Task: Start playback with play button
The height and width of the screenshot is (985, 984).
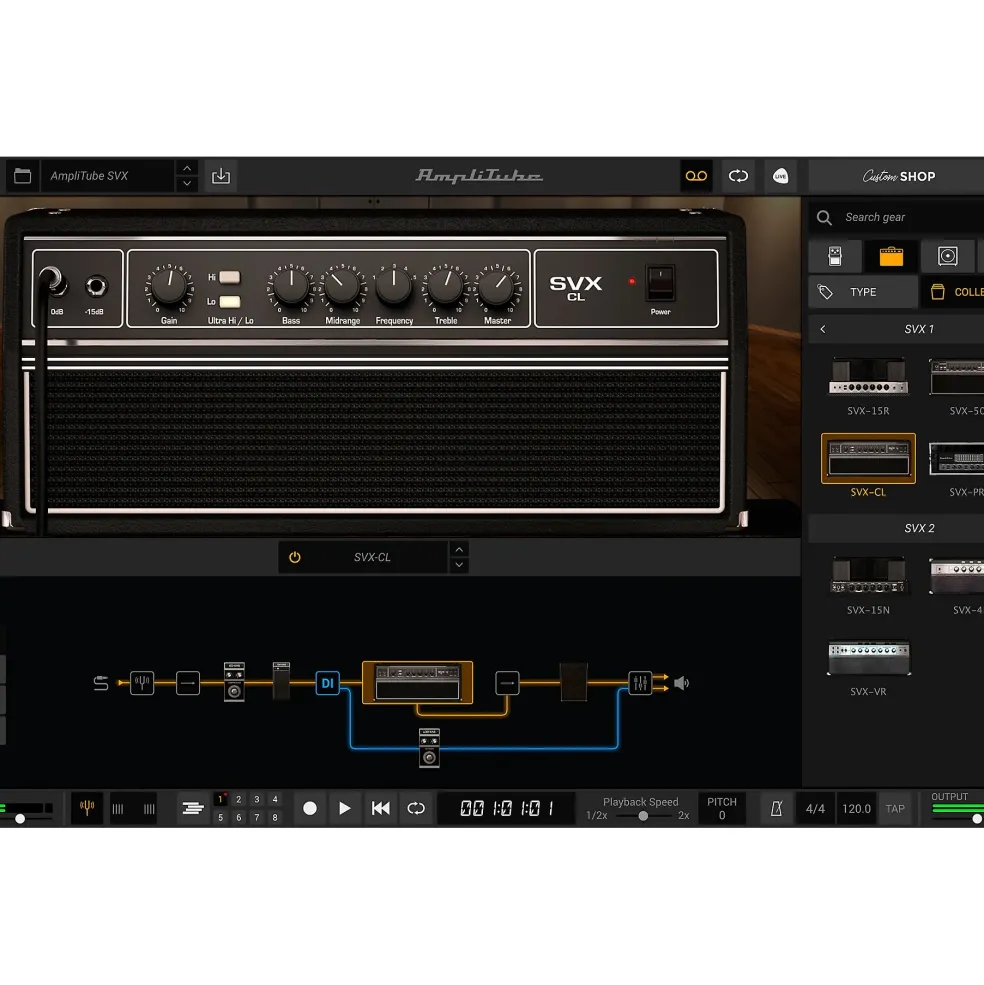Action: [x=344, y=808]
